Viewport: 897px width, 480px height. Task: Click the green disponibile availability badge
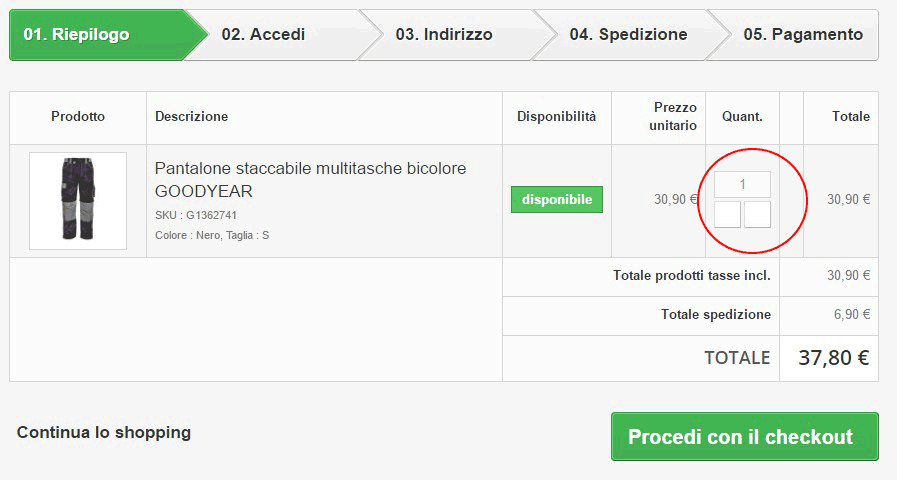point(556,199)
